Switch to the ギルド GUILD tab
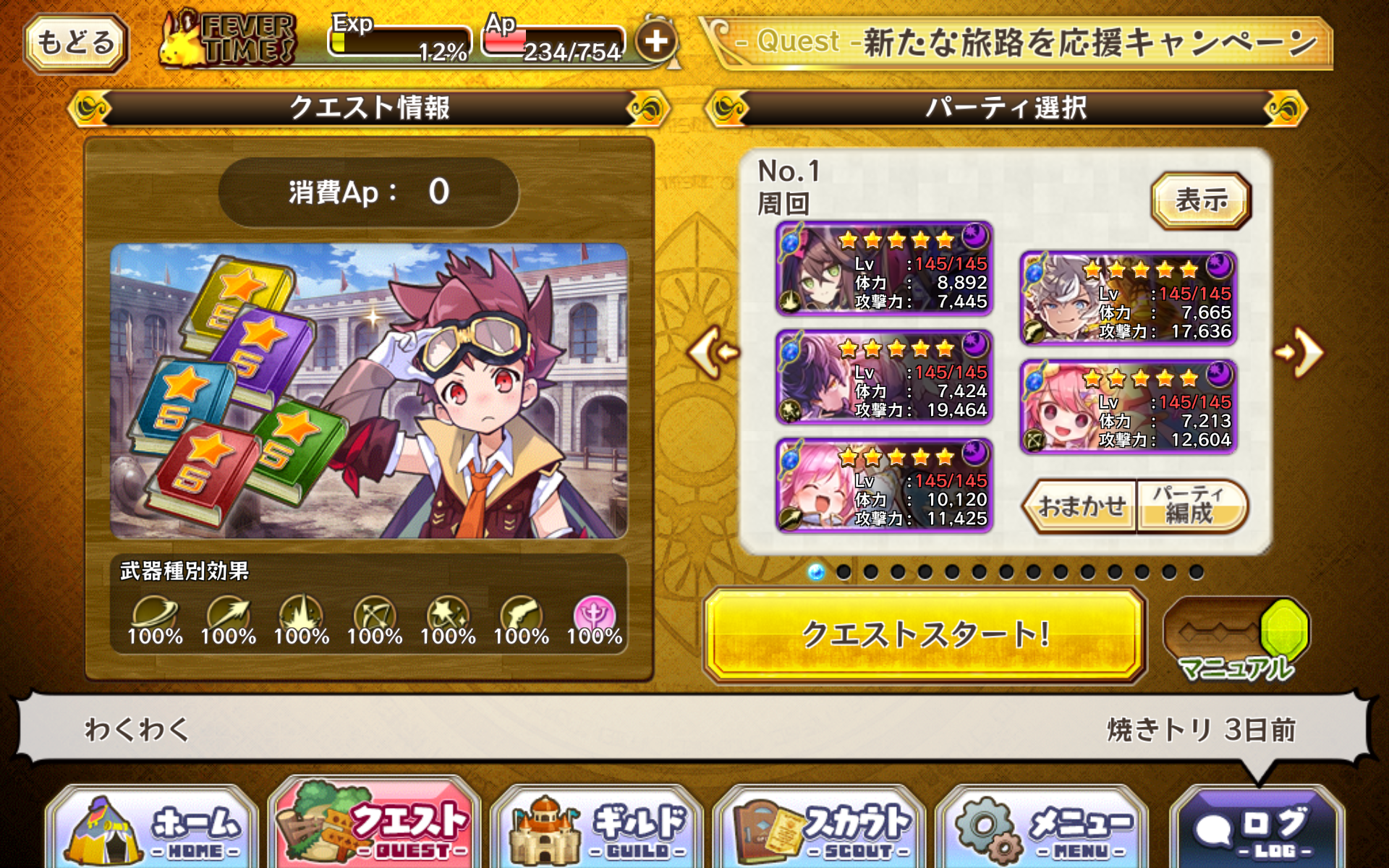The height and width of the screenshot is (868, 1389). (x=596, y=828)
